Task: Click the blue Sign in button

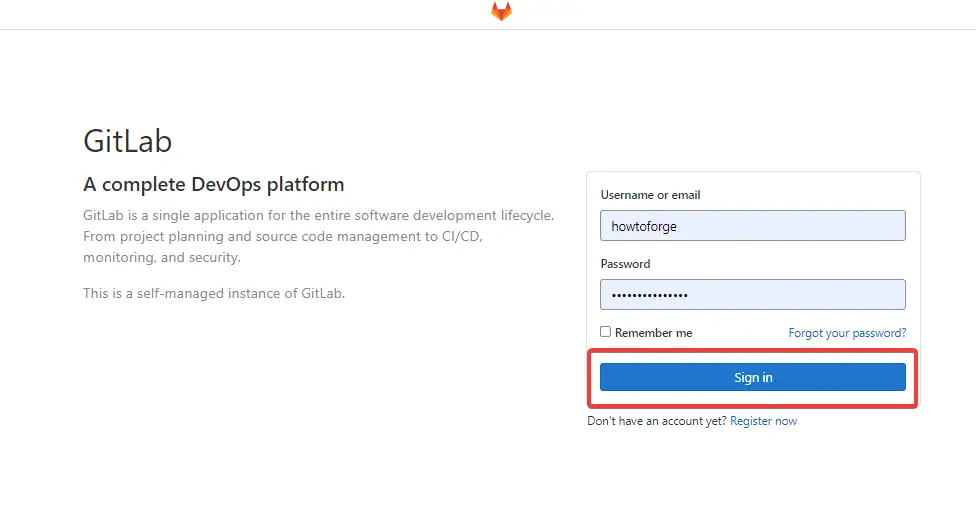Action: point(753,377)
